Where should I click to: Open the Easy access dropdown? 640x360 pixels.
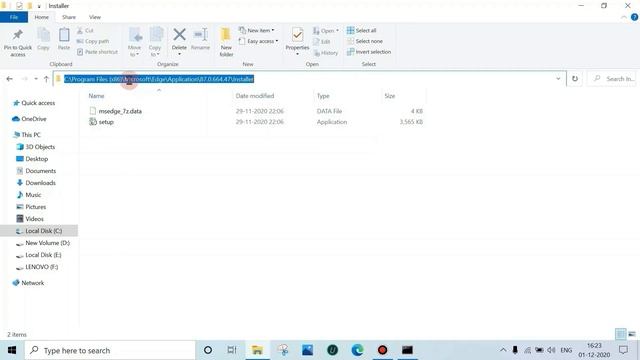point(259,41)
